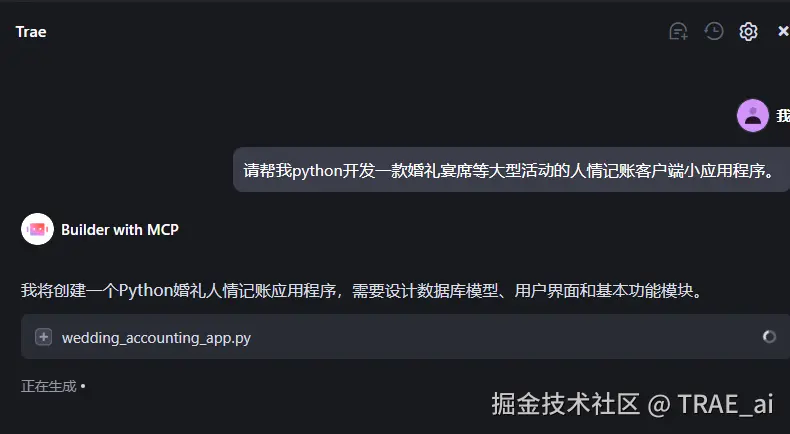Click the Trae panel title
Image resolution: width=790 pixels, height=434 pixels.
31,32
